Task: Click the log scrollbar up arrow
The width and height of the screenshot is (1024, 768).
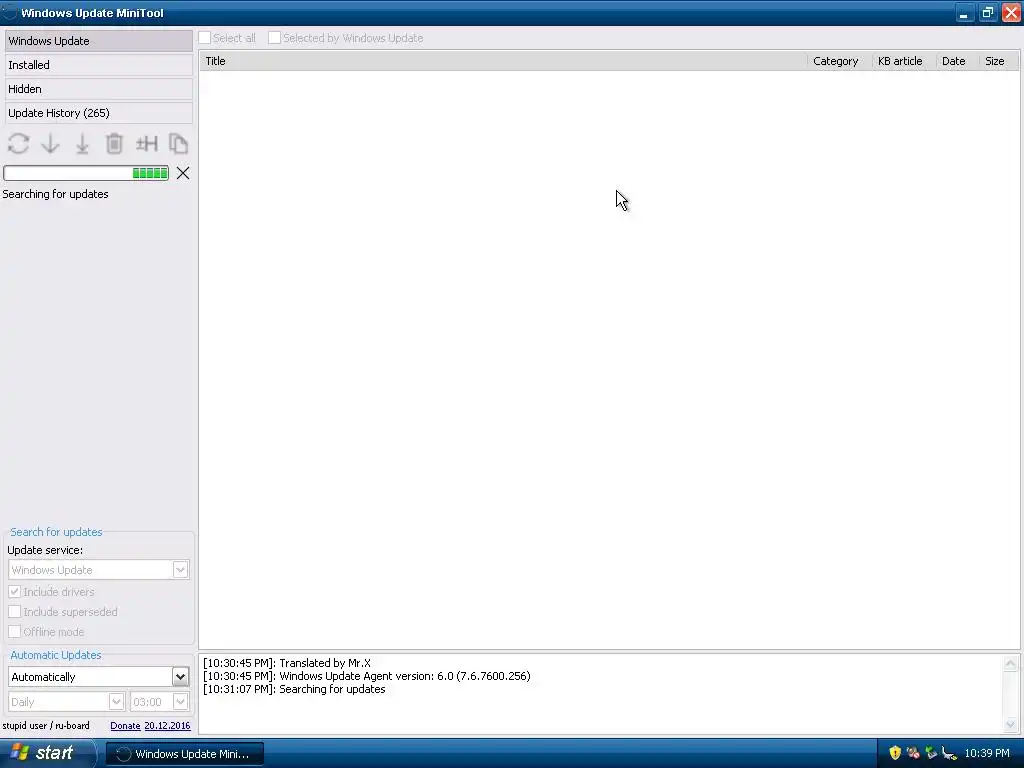Action: [x=1010, y=664]
